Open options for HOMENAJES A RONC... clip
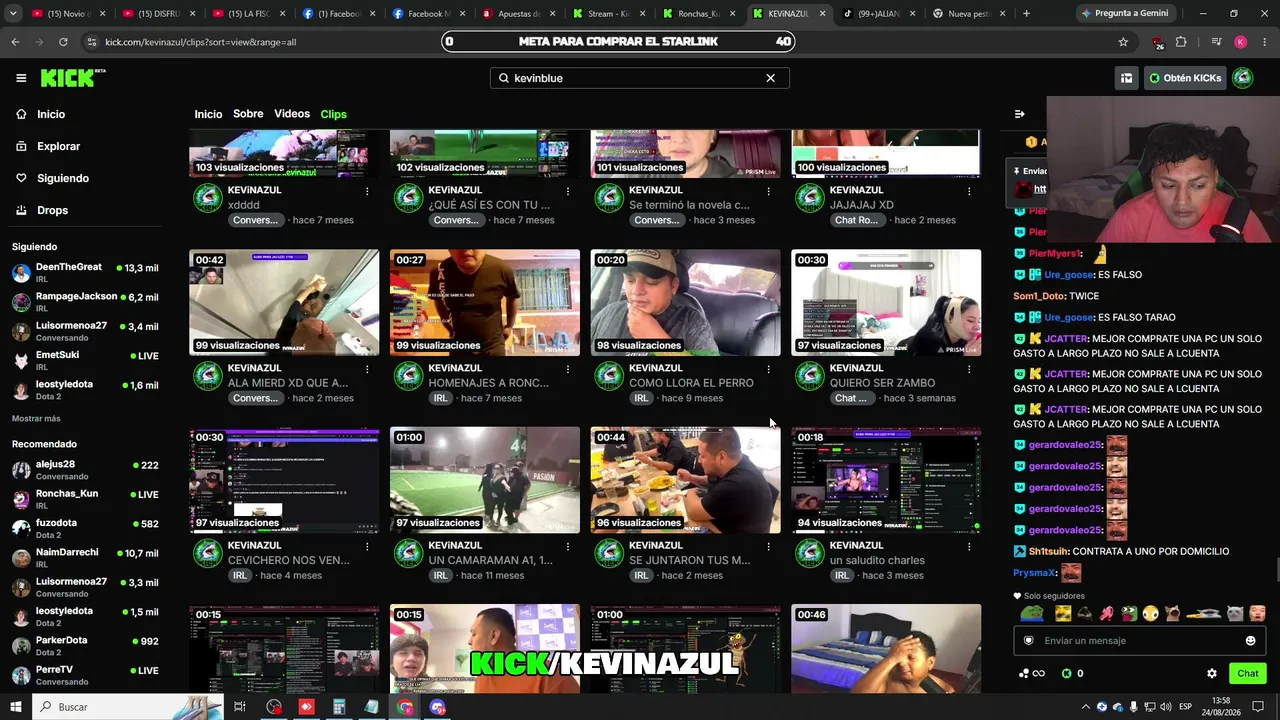Screen dimensions: 1280x720 point(568,369)
